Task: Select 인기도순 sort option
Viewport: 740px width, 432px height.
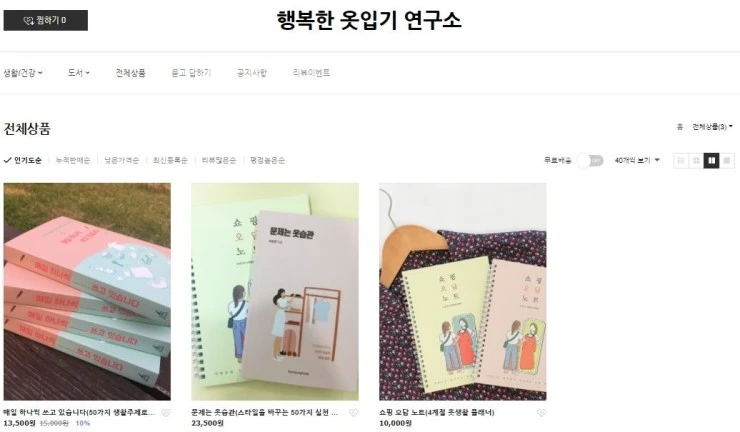Action: point(23,161)
